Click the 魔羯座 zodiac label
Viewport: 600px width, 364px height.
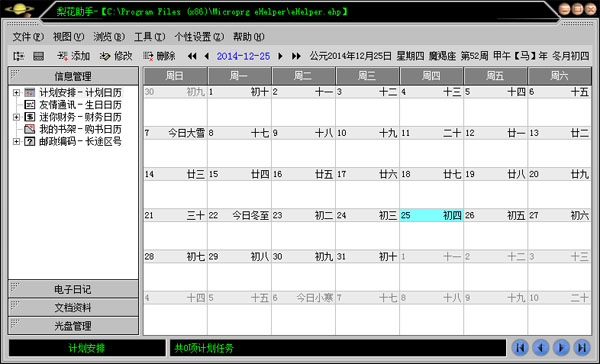(x=443, y=56)
